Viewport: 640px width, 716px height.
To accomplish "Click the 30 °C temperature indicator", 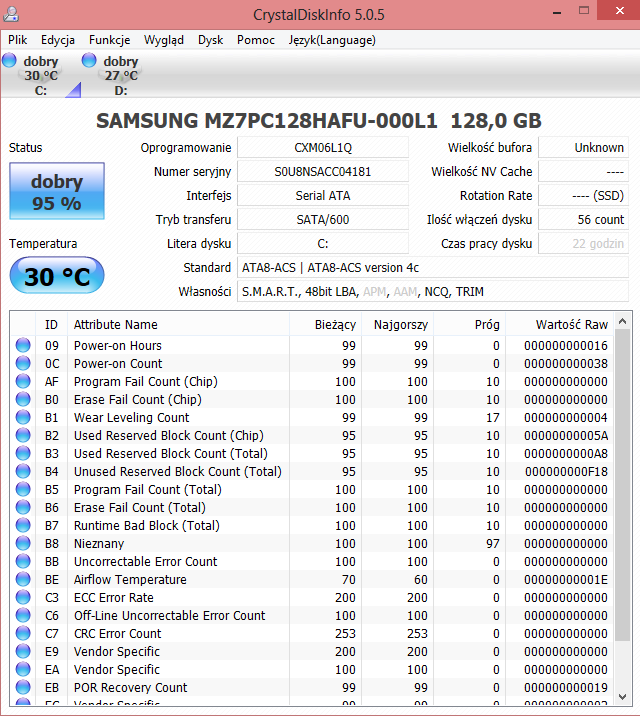I will pyautogui.click(x=57, y=275).
